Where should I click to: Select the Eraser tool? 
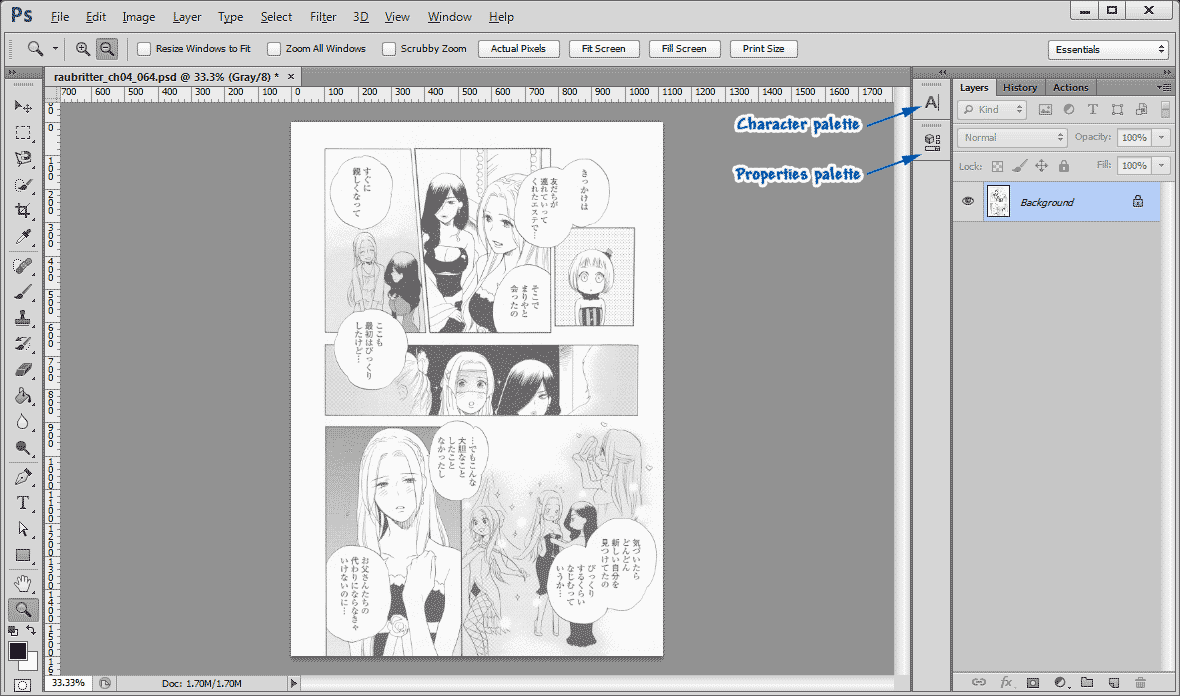23,369
